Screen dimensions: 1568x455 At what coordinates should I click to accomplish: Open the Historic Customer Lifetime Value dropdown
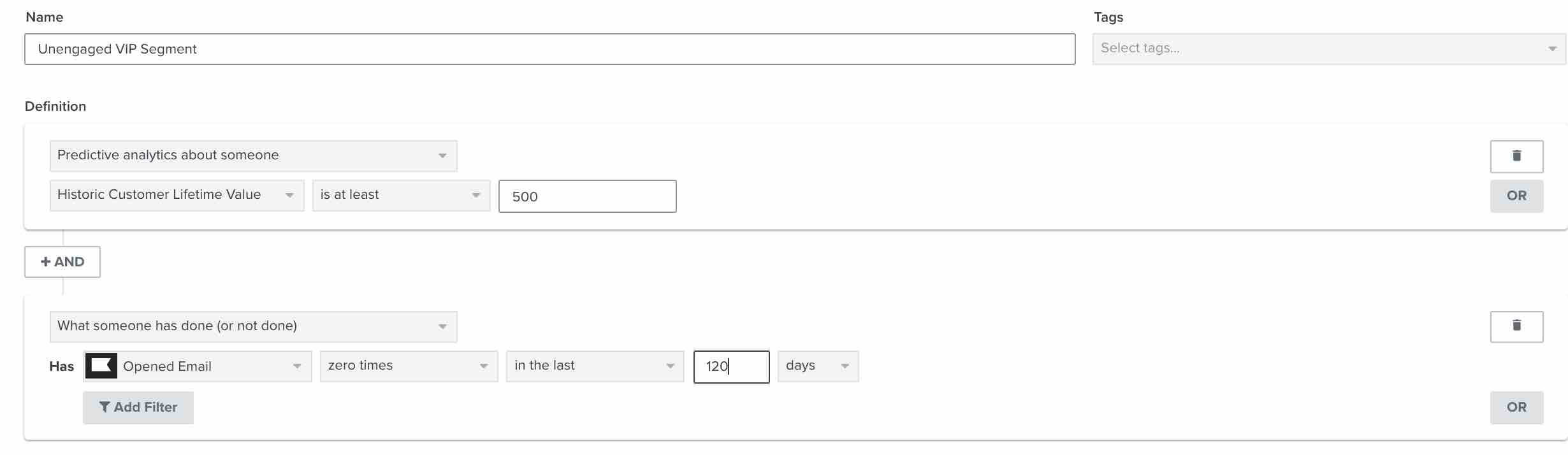click(177, 195)
